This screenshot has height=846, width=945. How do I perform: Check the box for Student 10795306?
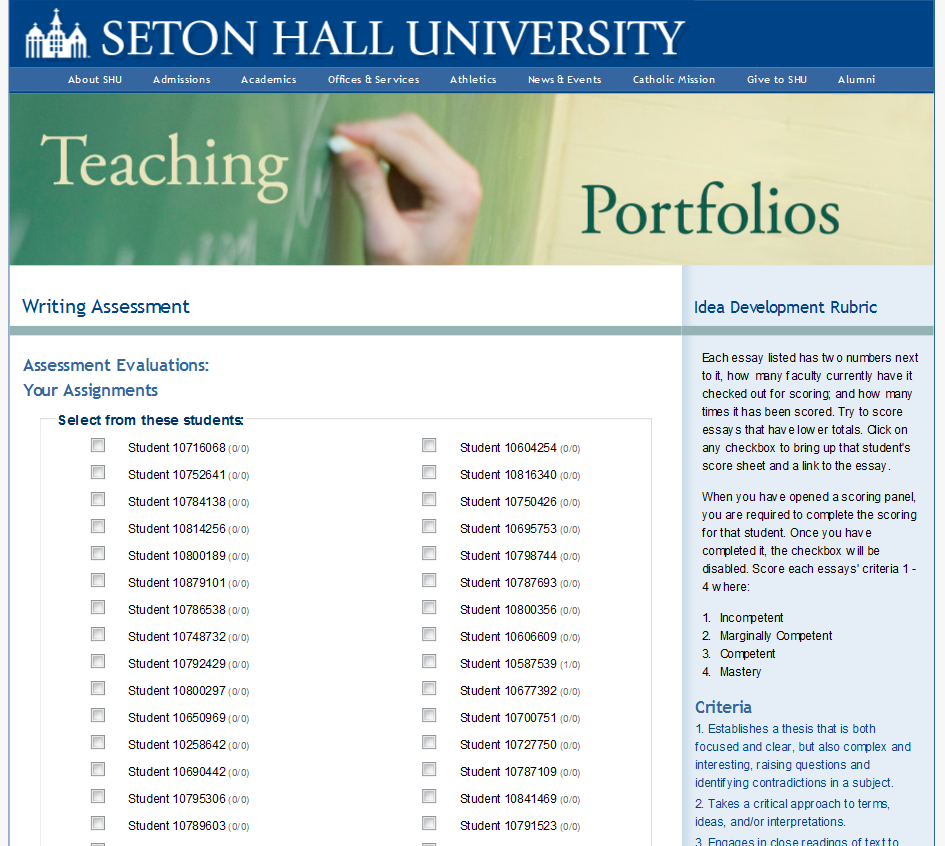click(98, 797)
